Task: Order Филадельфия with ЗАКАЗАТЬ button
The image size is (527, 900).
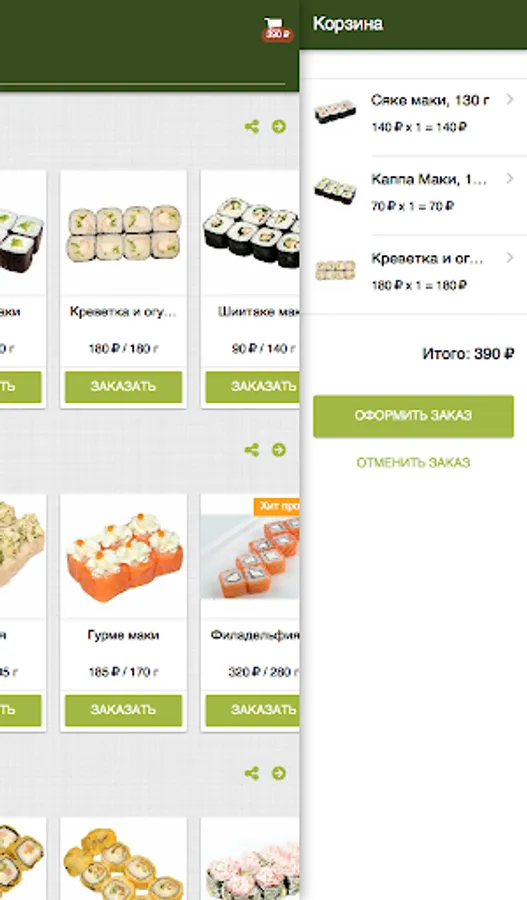Action: 253,710
